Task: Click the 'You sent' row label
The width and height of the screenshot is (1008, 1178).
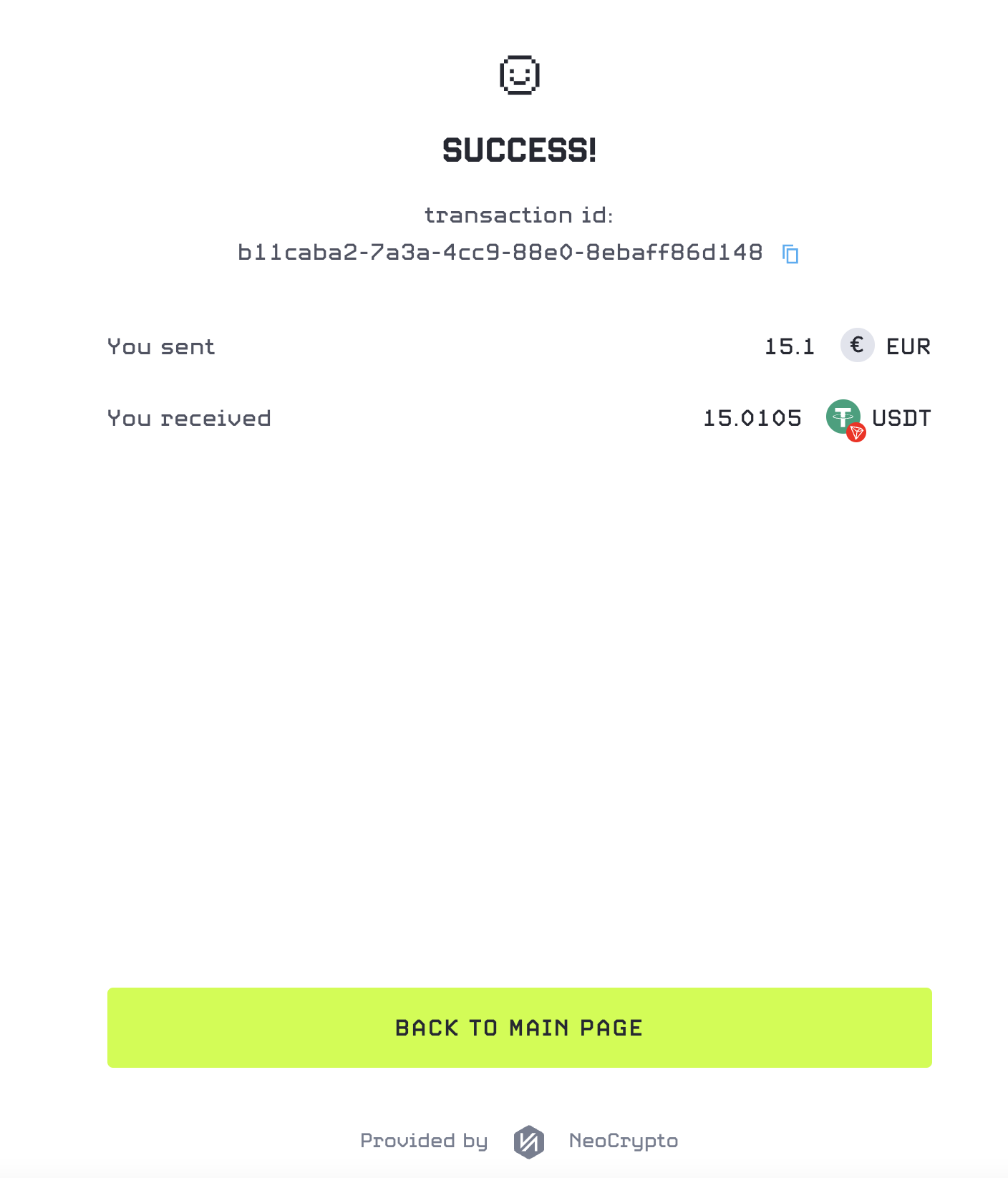Action: (x=161, y=347)
